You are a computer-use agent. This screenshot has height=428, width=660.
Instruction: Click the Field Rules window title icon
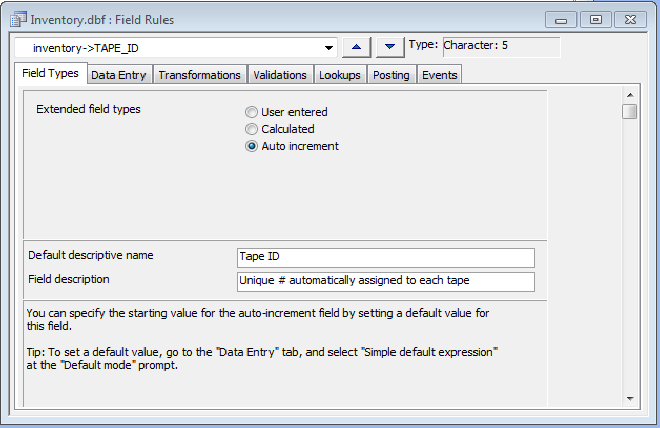[18, 19]
